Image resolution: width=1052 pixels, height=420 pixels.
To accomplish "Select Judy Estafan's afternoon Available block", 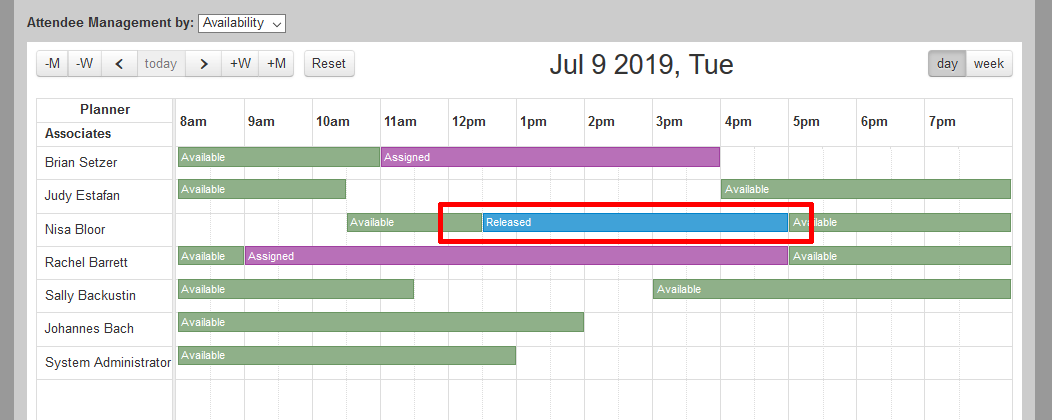I will (x=865, y=189).
